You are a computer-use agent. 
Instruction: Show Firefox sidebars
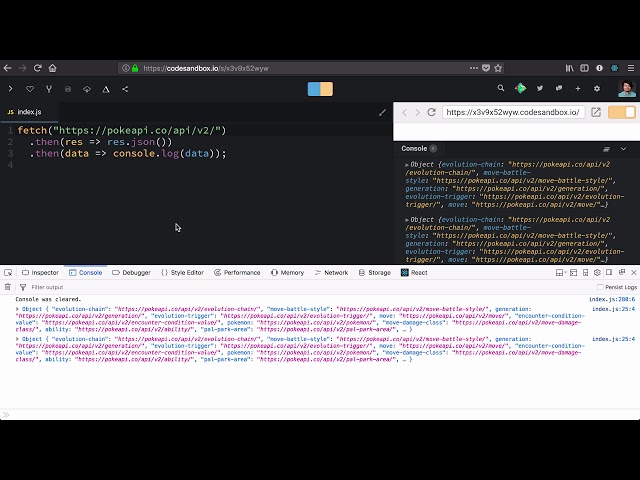tap(584, 68)
